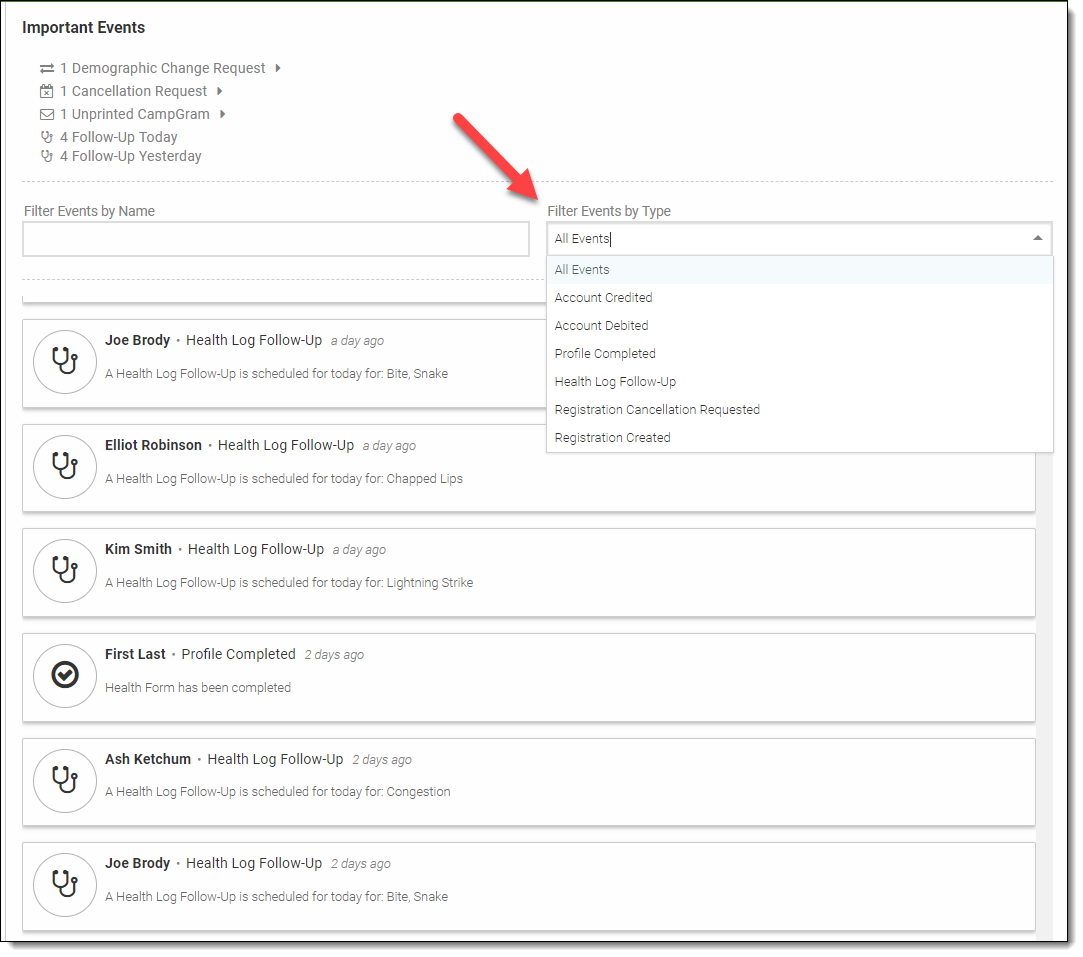Expand the Demographic Change Request arrow
The width and height of the screenshot is (1083, 957).
coord(278,69)
